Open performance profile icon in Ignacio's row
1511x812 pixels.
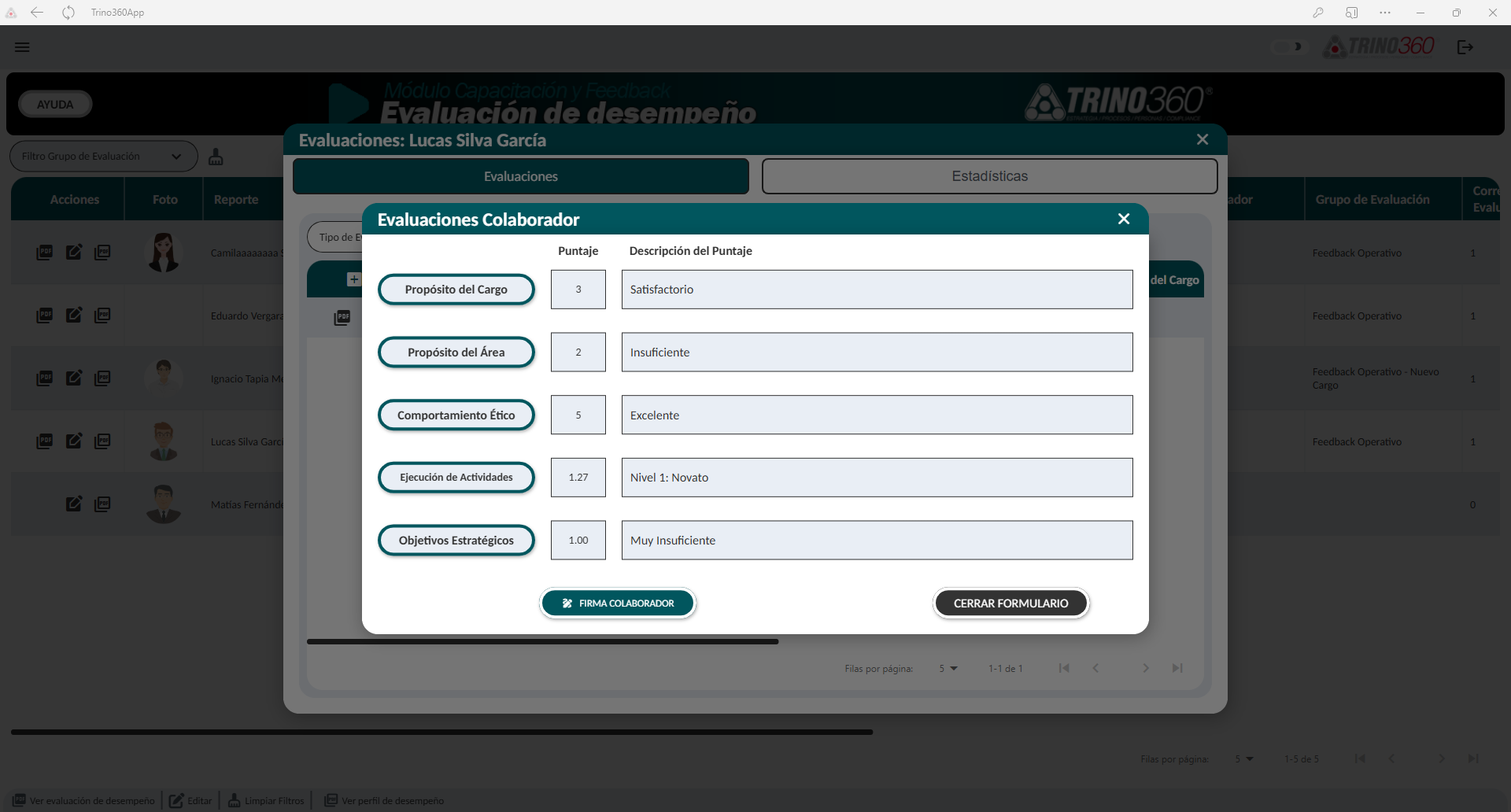(x=102, y=378)
